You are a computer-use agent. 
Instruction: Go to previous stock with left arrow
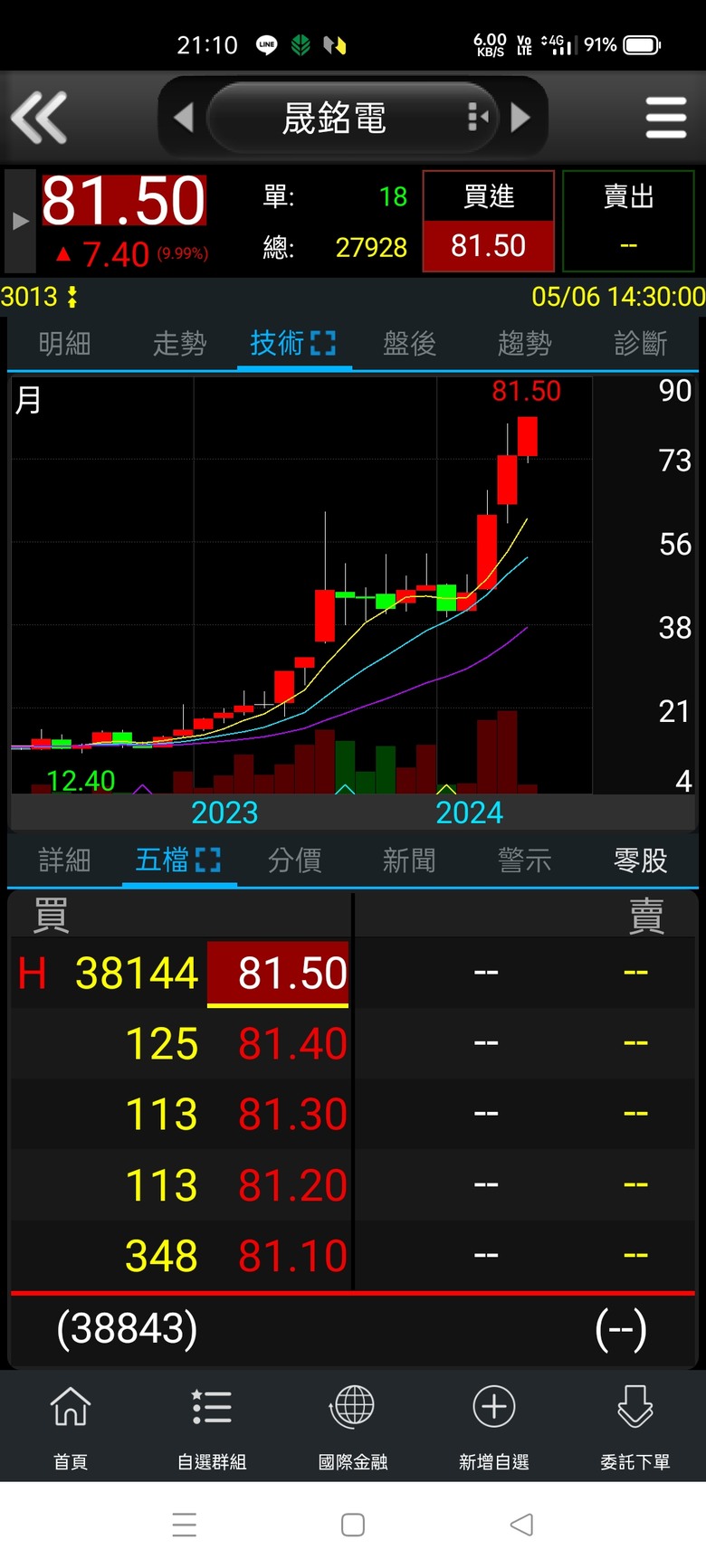[184, 118]
